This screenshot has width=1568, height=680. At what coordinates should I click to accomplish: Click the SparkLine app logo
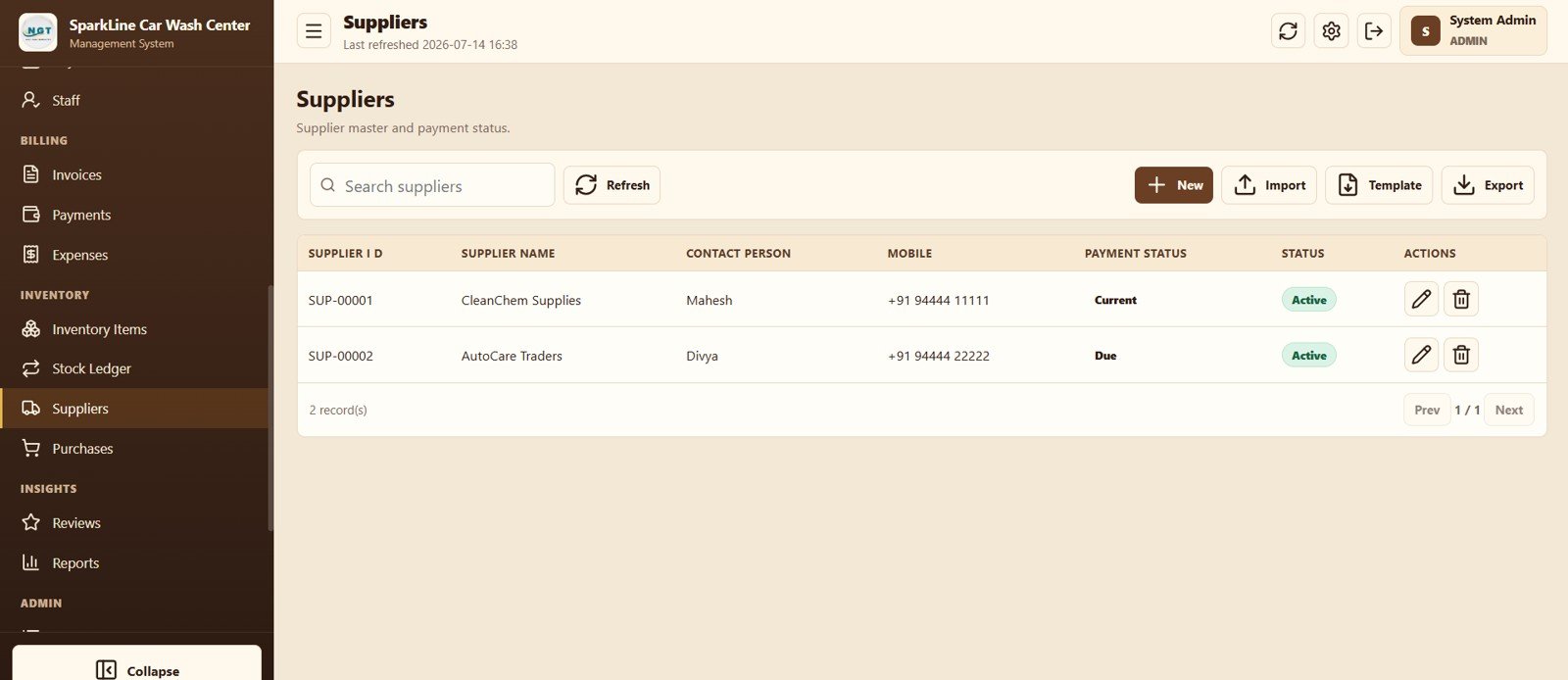38,32
